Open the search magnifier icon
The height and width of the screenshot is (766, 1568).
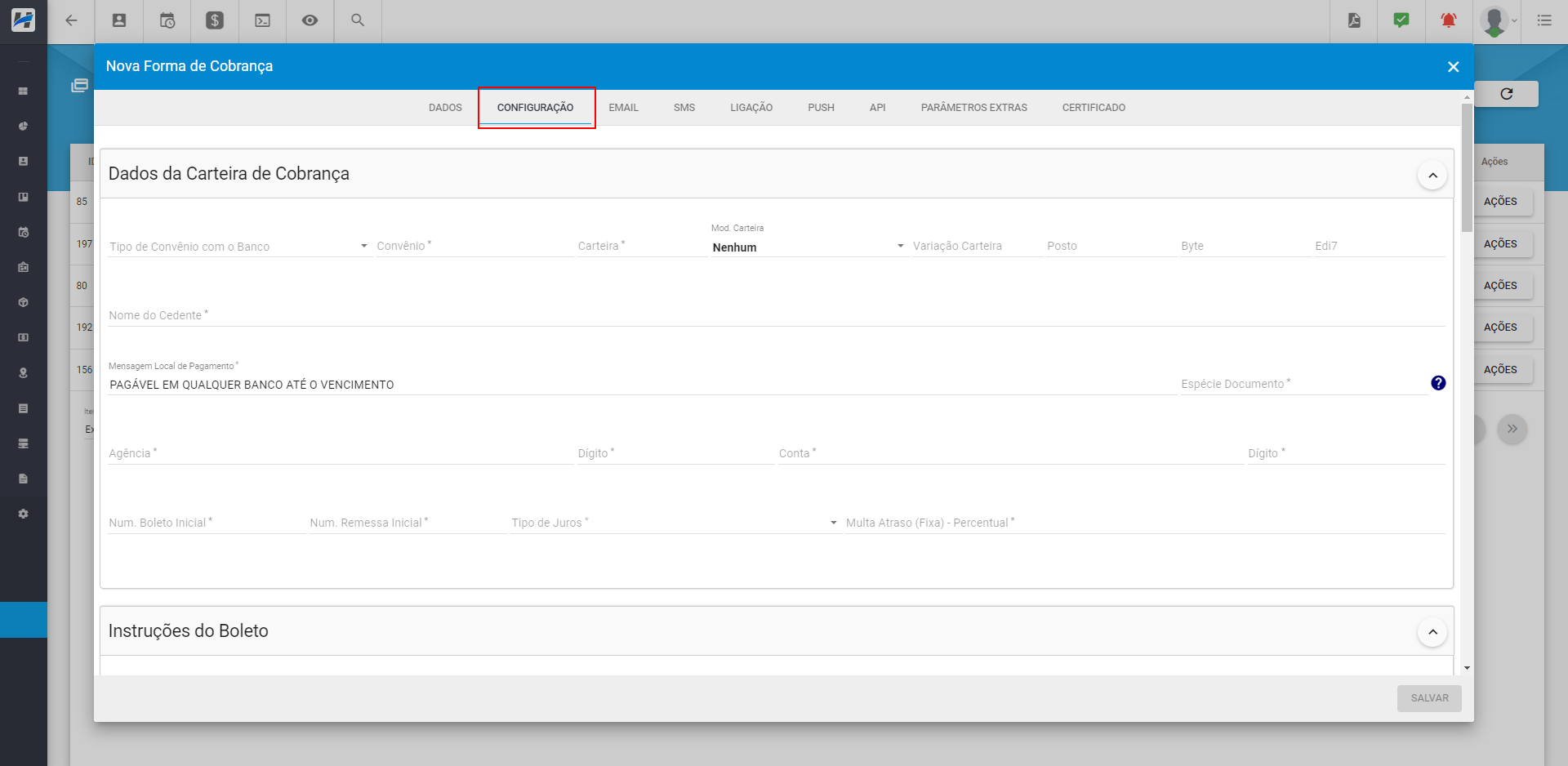(x=358, y=21)
